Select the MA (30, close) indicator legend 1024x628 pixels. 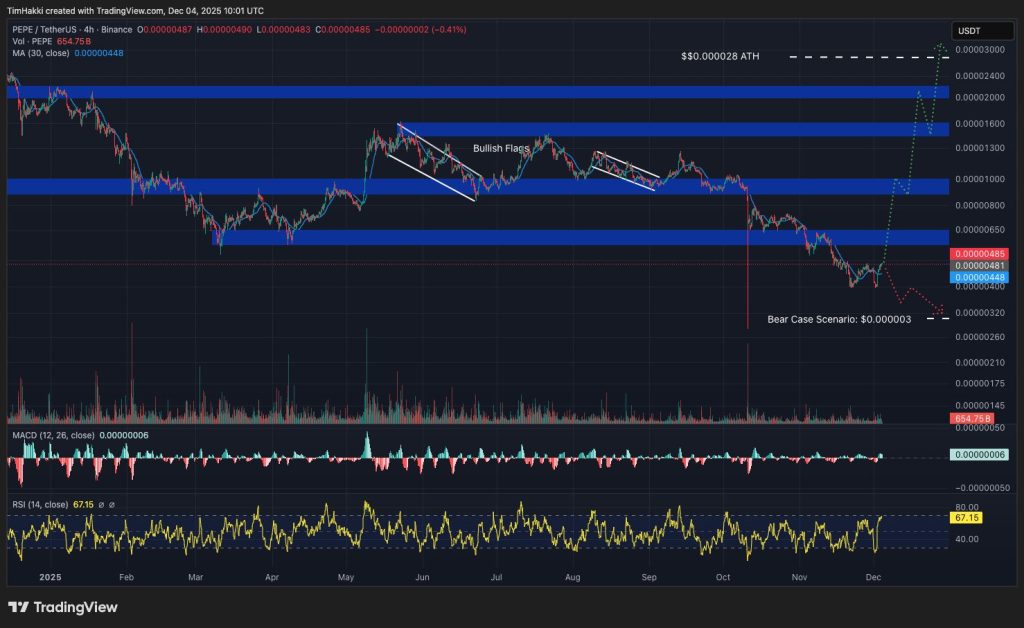[41, 54]
